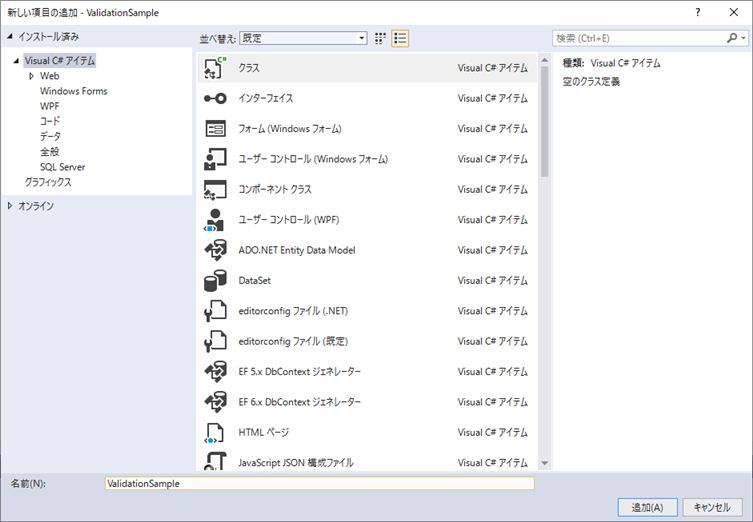This screenshot has width=753, height=522.
Task: Select Windows Forms category
Action: [73, 91]
